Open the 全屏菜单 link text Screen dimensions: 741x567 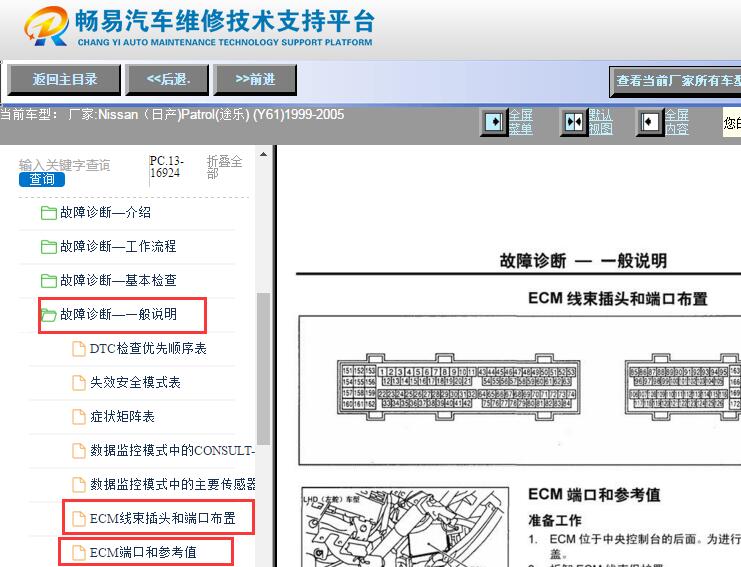tap(521, 122)
